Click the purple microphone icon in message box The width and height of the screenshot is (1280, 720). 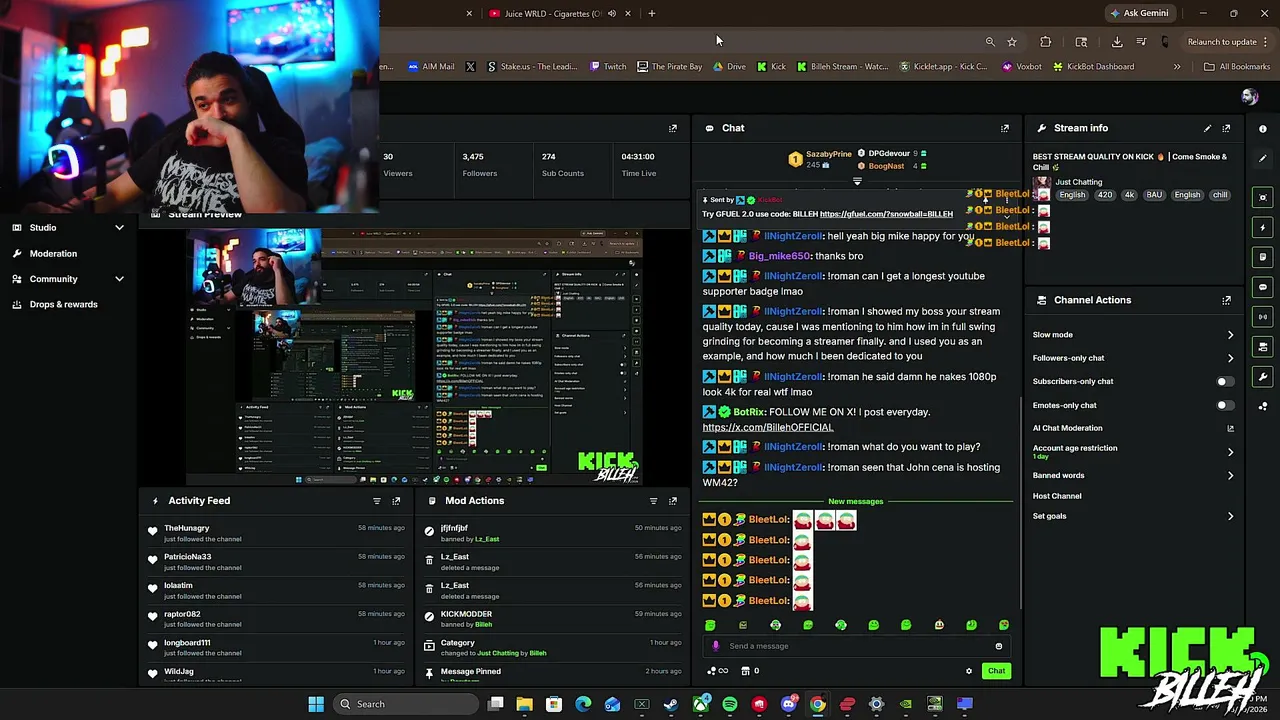point(715,646)
